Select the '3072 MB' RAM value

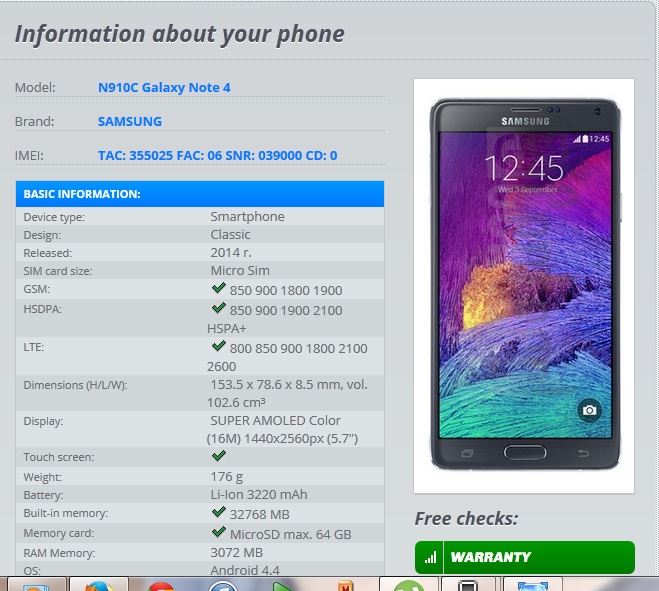(x=237, y=553)
